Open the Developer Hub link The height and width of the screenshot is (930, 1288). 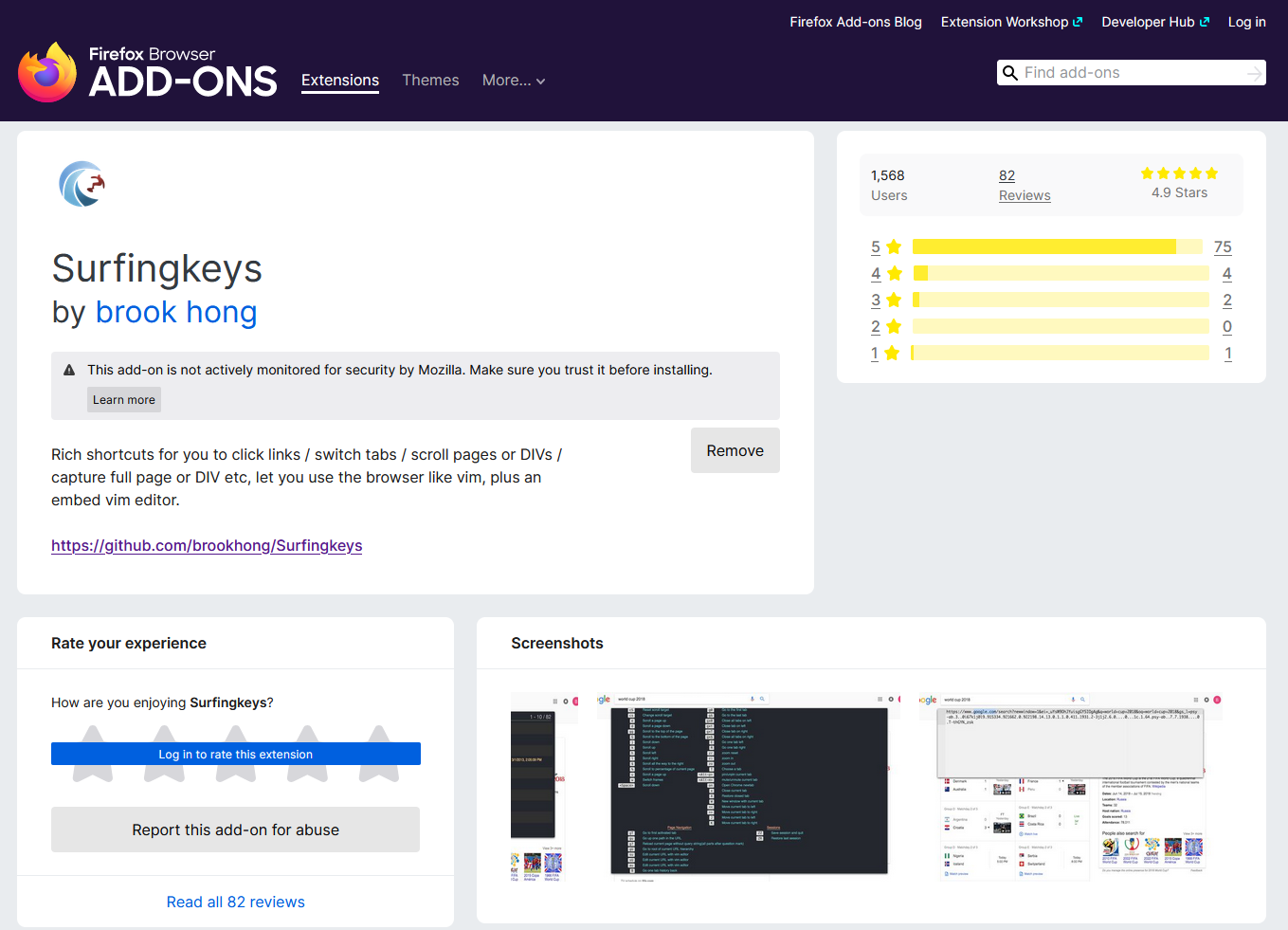pyautogui.click(x=1155, y=22)
